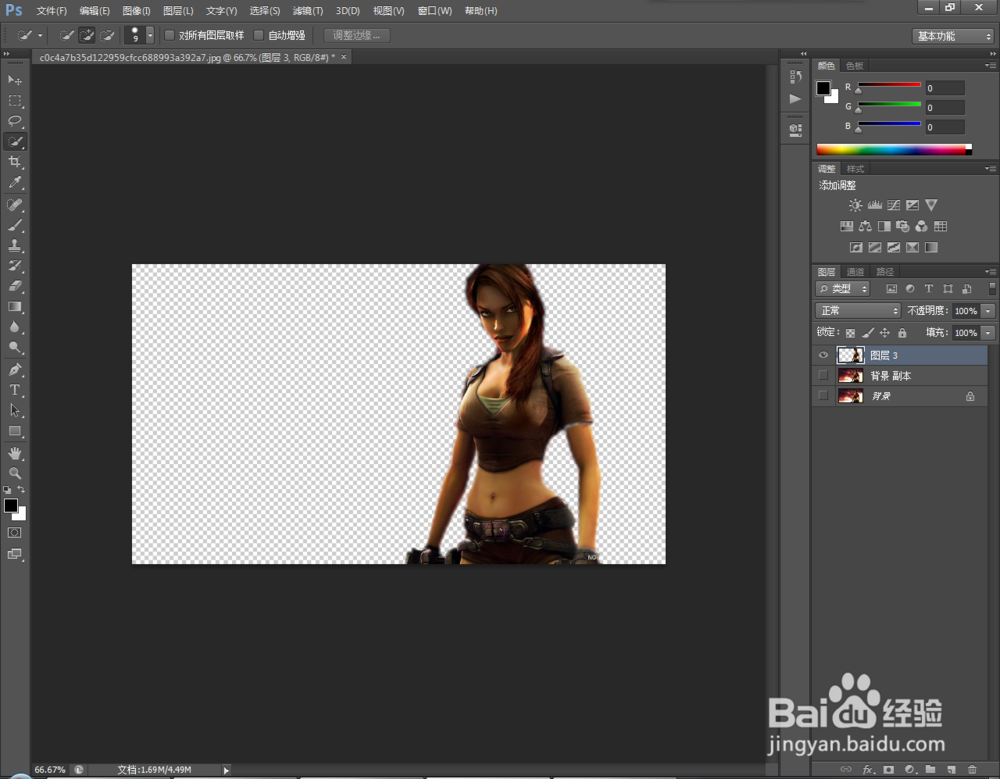The image size is (1000, 779).
Task: Open the 基本功能 workspace dropdown
Action: pos(953,36)
